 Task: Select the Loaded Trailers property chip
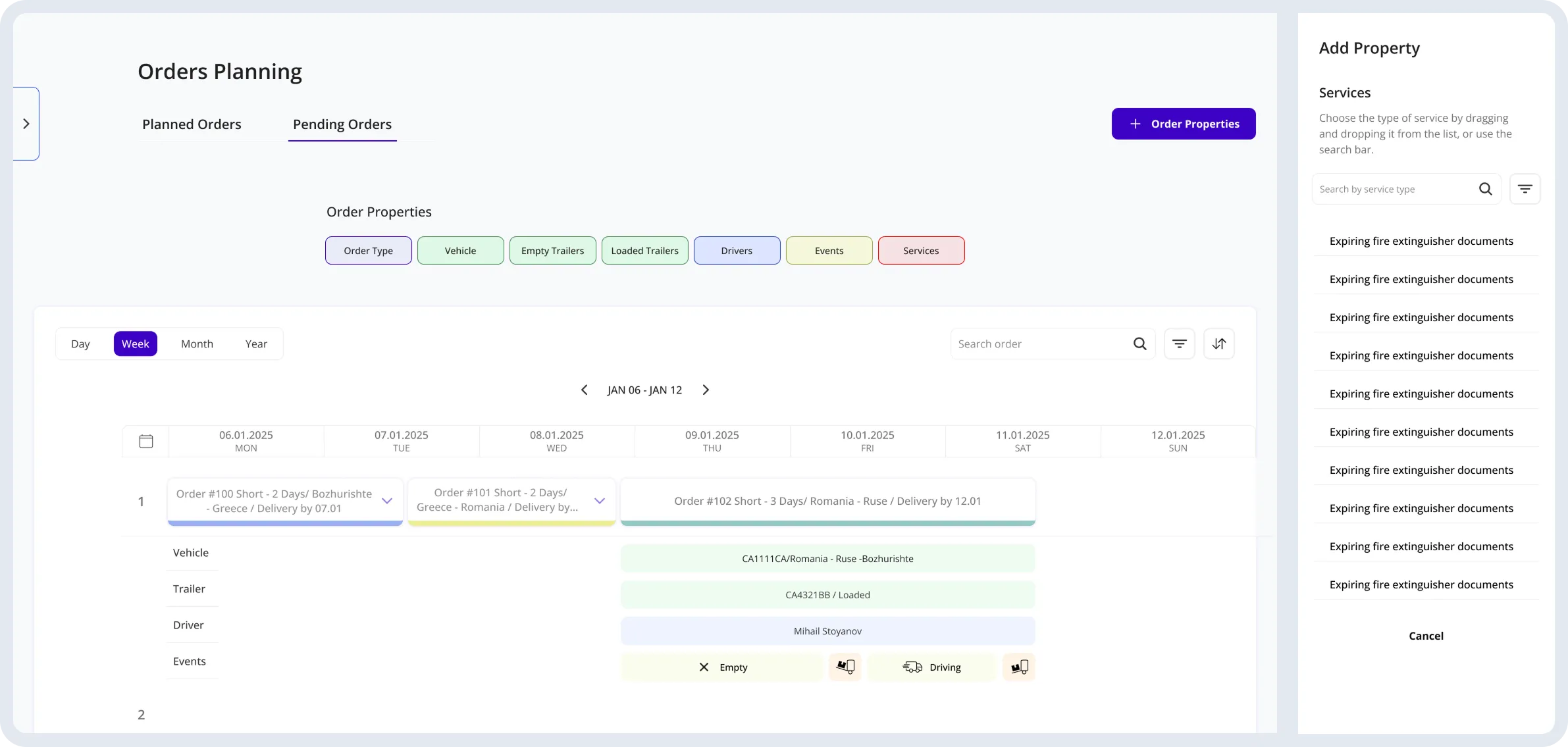pyautogui.click(x=645, y=251)
